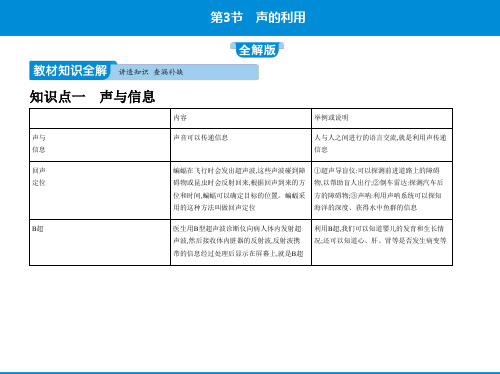Select the B超 row label cell
This screenshot has width=500, height=374.
(100, 242)
